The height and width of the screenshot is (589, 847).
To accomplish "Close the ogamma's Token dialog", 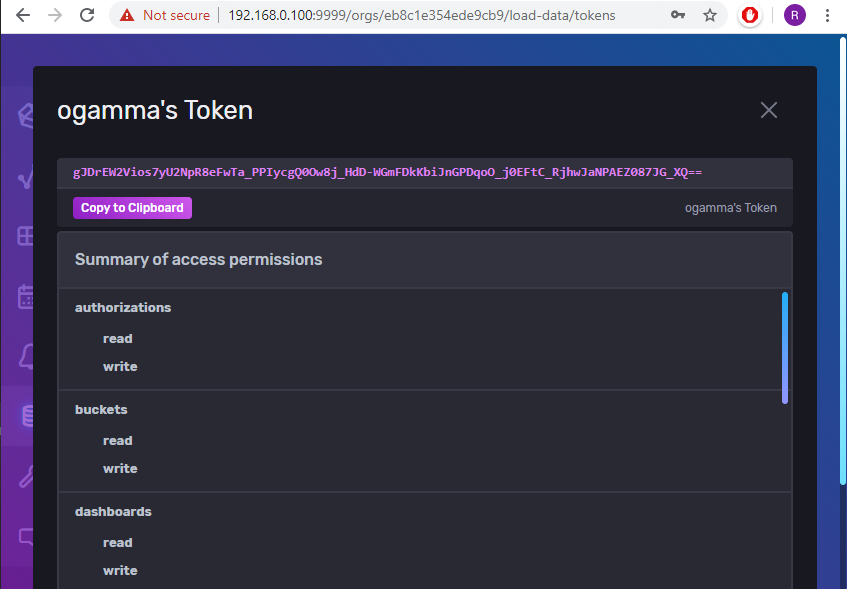I will pyautogui.click(x=768, y=110).
